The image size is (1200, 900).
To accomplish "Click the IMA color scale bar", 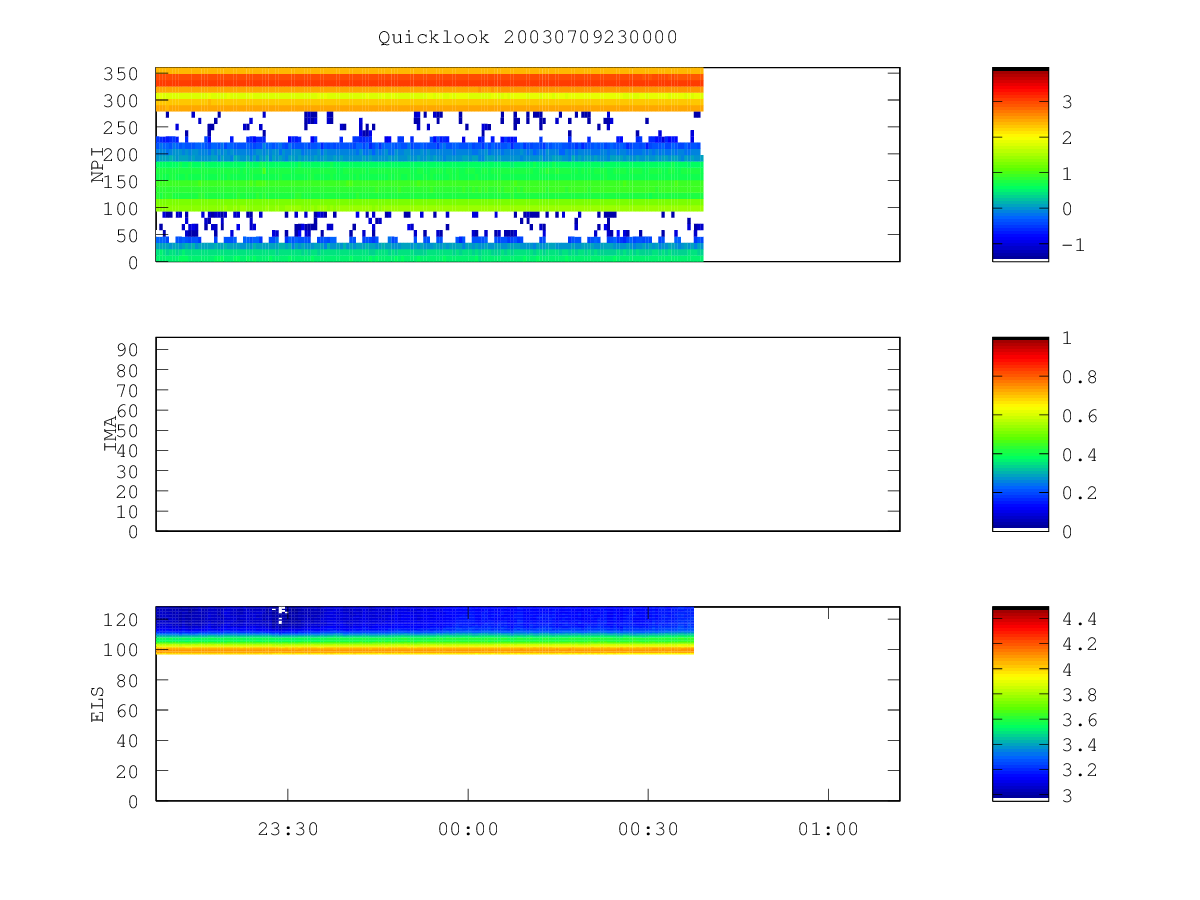I will pyautogui.click(x=1020, y=434).
